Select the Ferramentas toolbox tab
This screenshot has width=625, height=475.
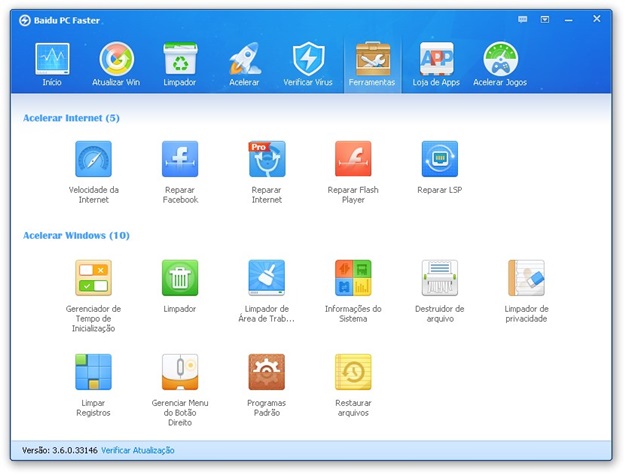pyautogui.click(x=372, y=65)
